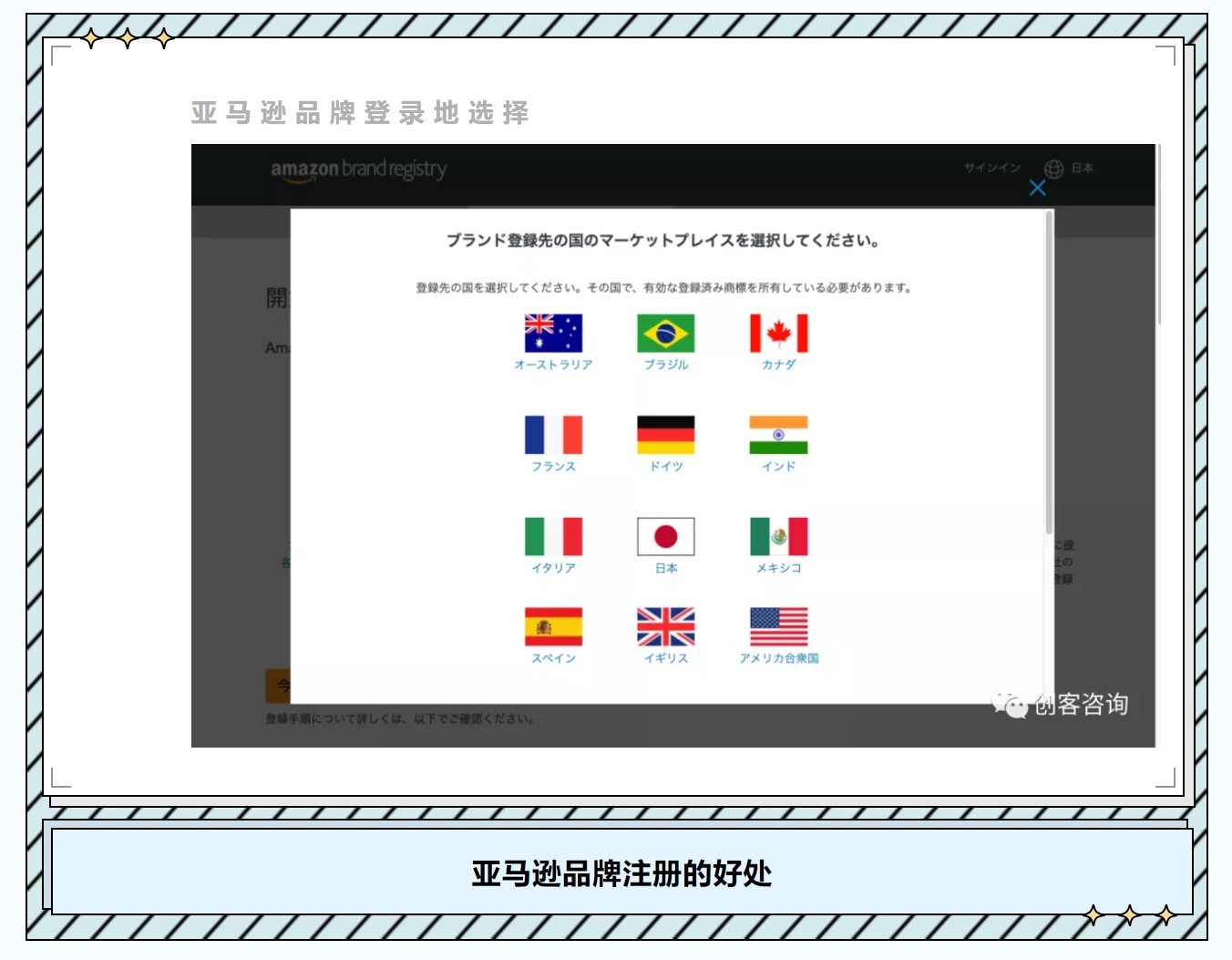
Task: Pick the Japan flag icon
Action: (665, 537)
